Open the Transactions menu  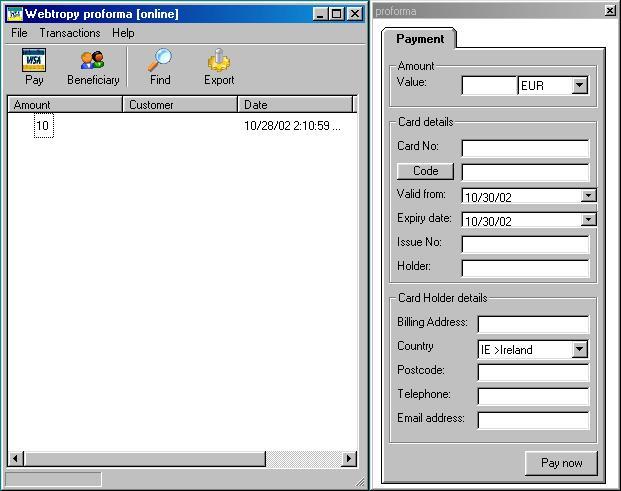70,33
